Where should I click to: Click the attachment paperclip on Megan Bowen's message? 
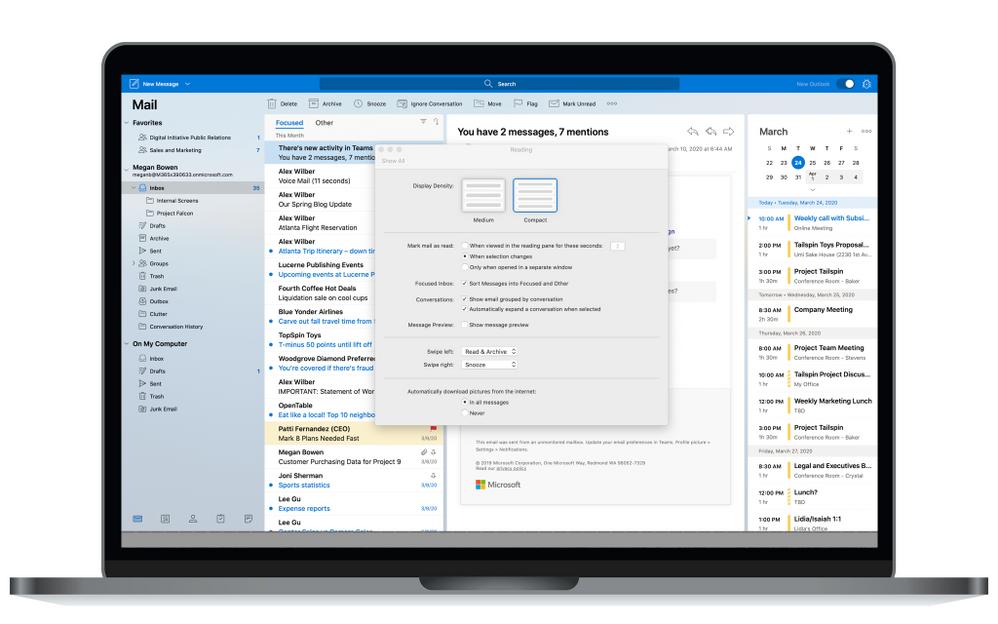click(424, 452)
